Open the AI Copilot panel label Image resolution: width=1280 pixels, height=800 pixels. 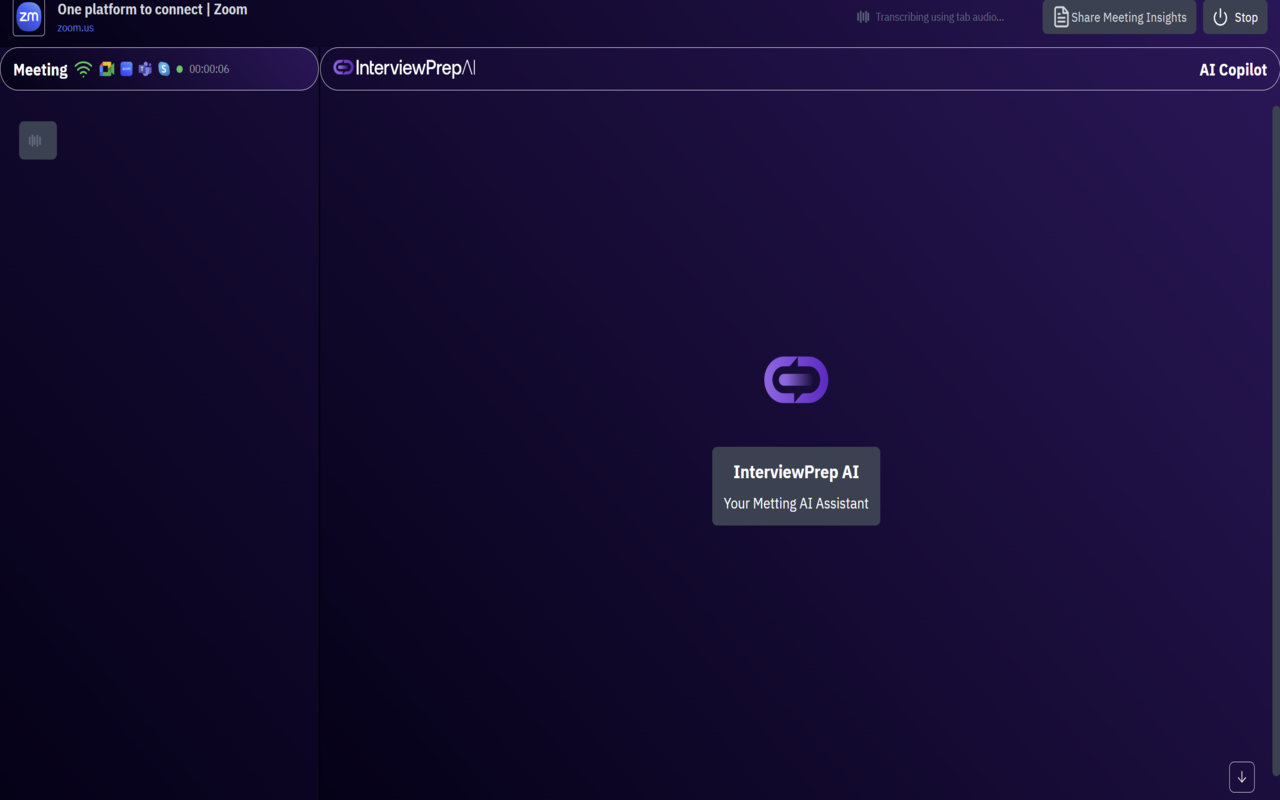coord(1233,70)
